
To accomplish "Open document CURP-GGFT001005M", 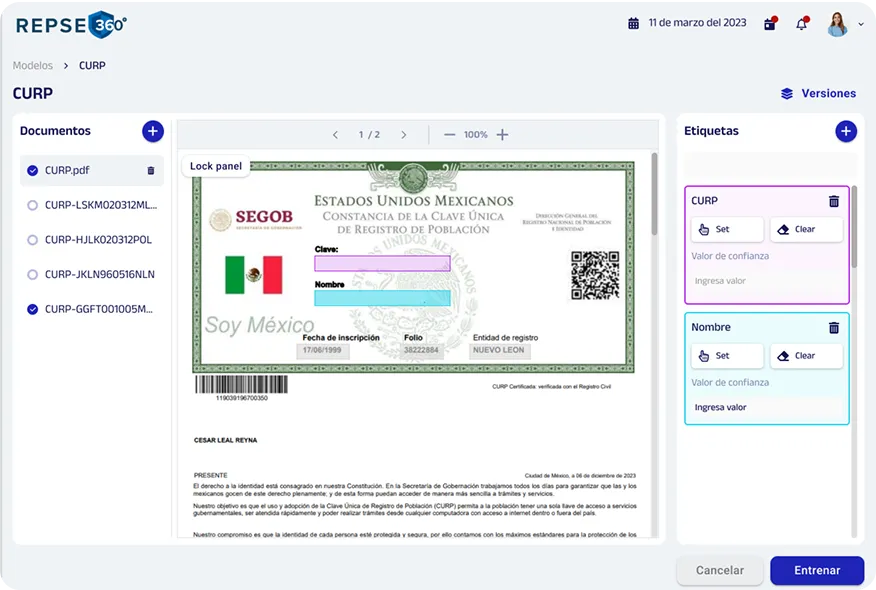I will click(x=99, y=309).
